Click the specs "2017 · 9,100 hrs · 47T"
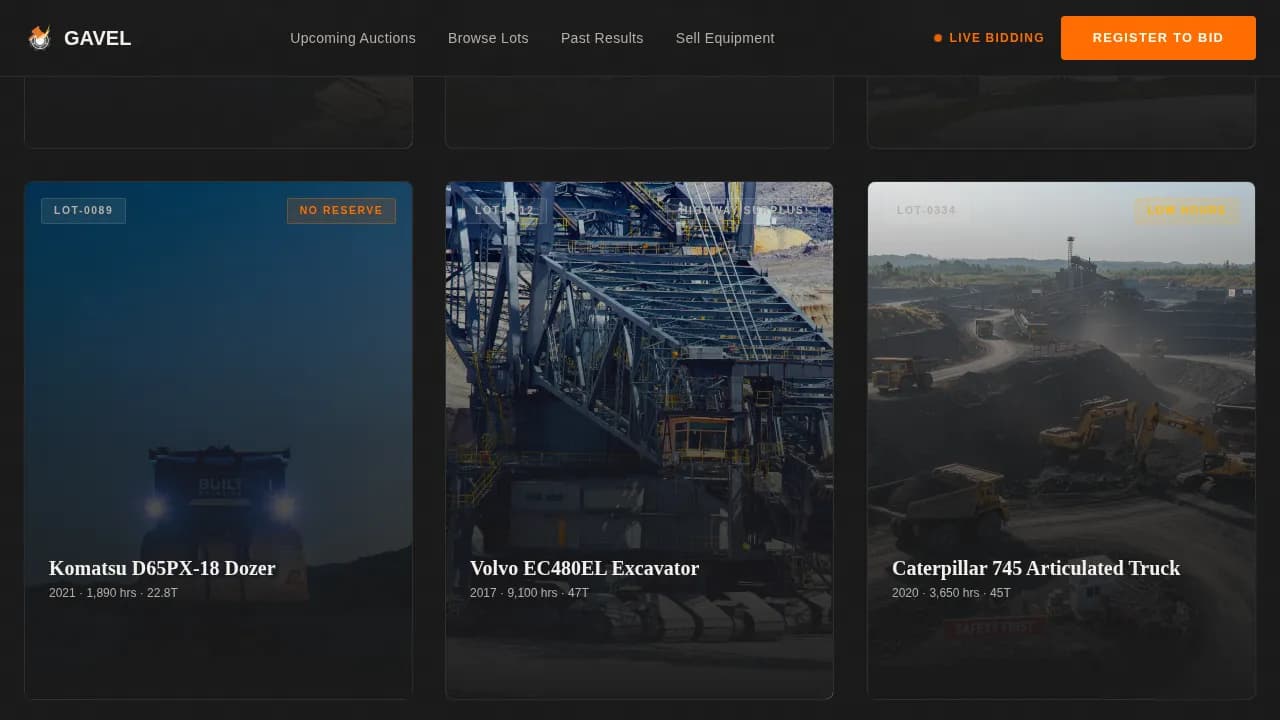This screenshot has width=1280, height=720. click(x=529, y=593)
